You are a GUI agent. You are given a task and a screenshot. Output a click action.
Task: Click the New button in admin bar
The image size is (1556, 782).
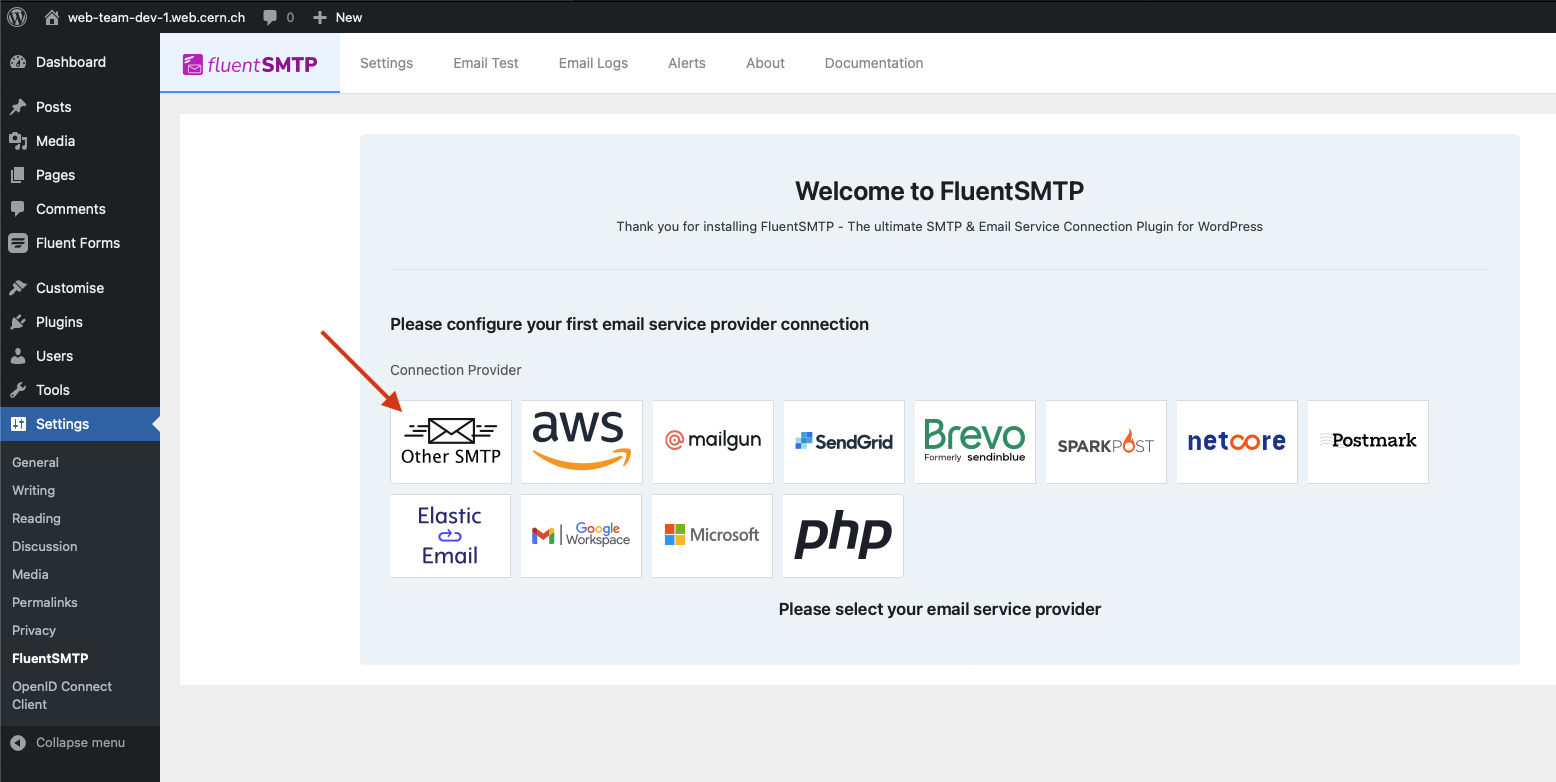(337, 17)
